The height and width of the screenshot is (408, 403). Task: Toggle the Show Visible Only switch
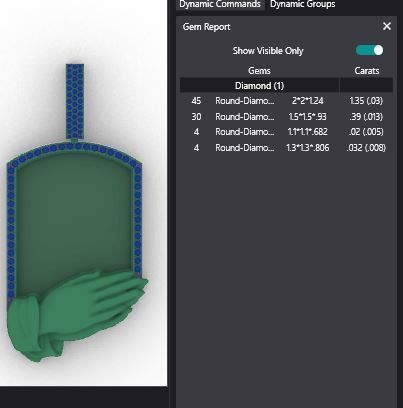[x=369, y=50]
